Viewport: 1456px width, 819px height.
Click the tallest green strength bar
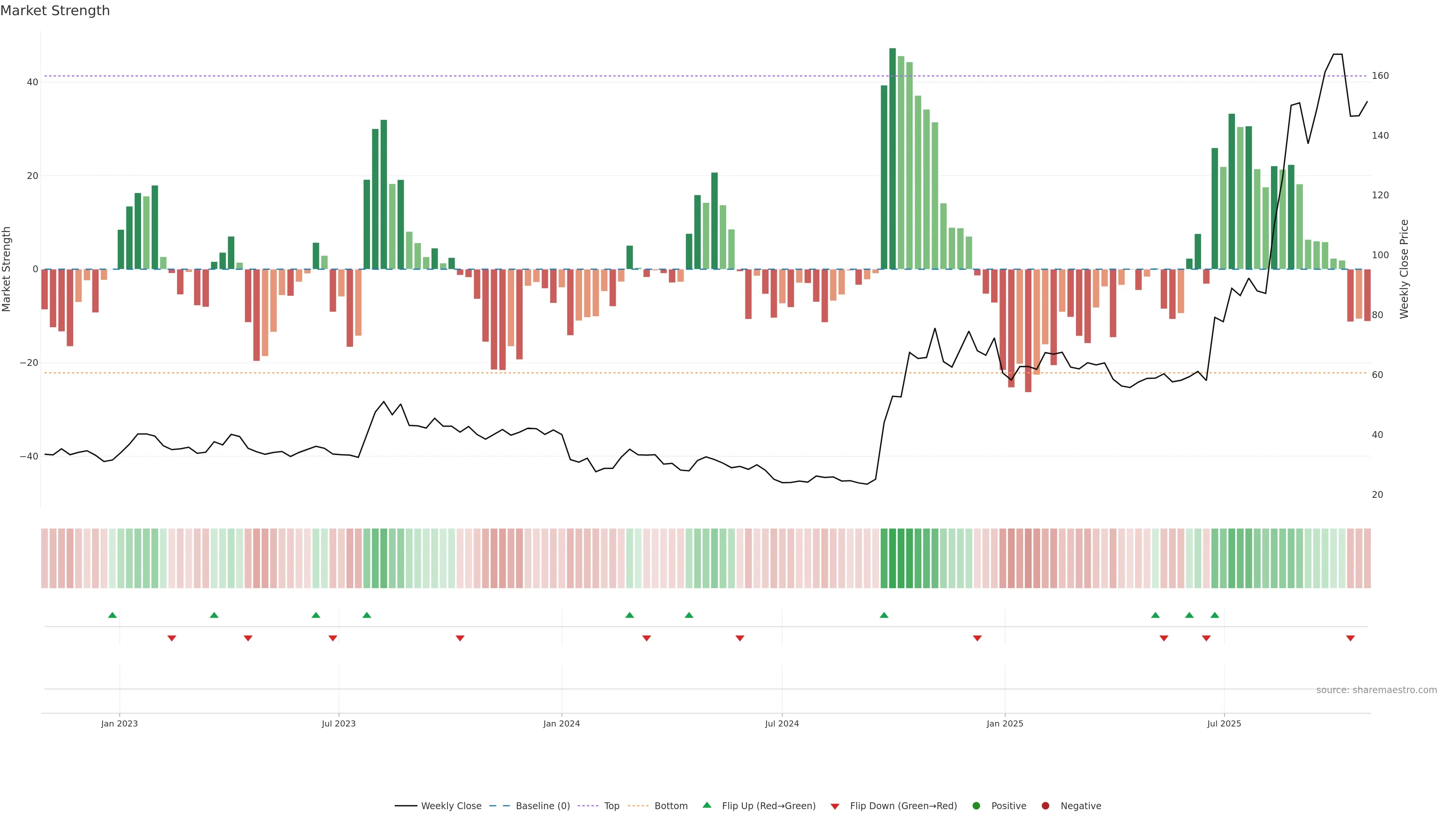[893, 158]
